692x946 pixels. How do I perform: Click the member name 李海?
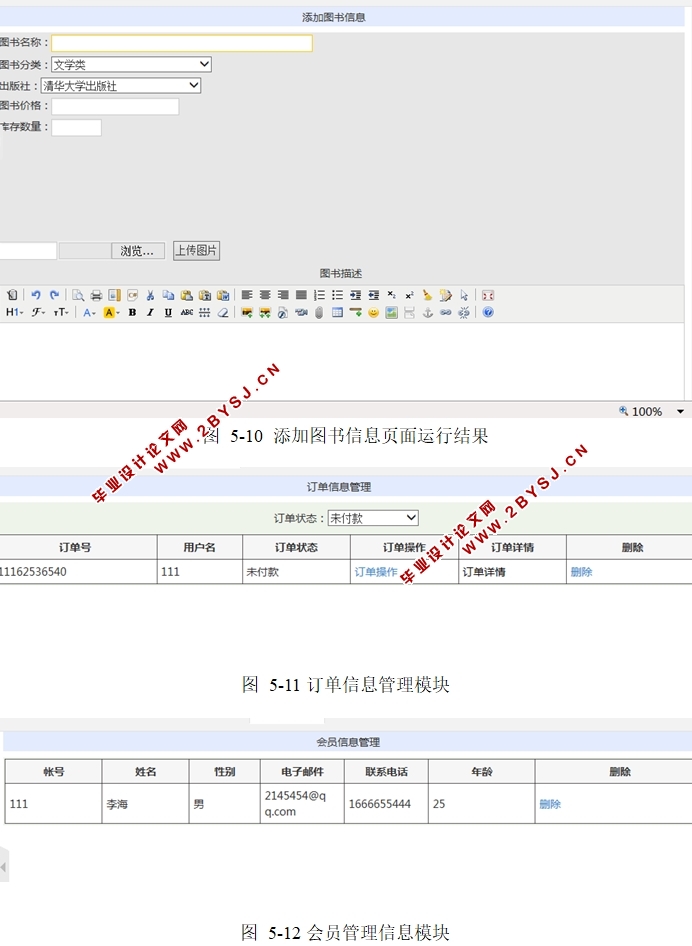[x=117, y=804]
